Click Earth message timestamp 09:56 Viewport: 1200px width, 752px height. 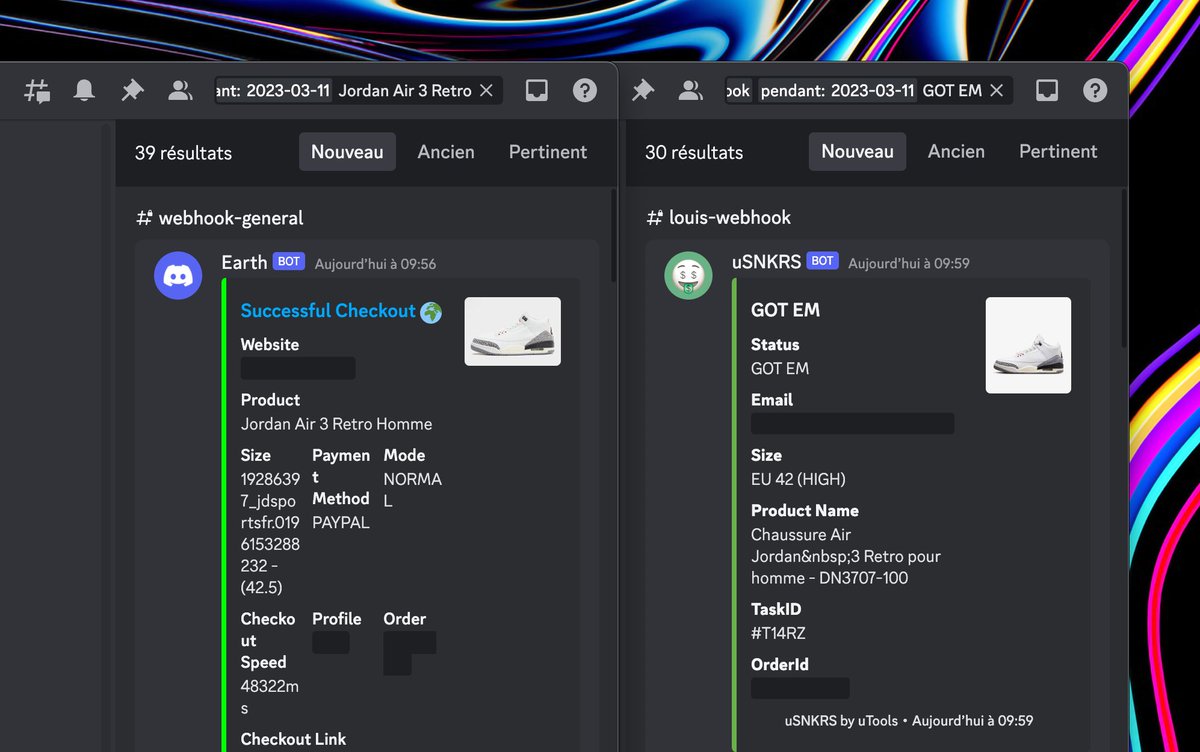(375, 264)
